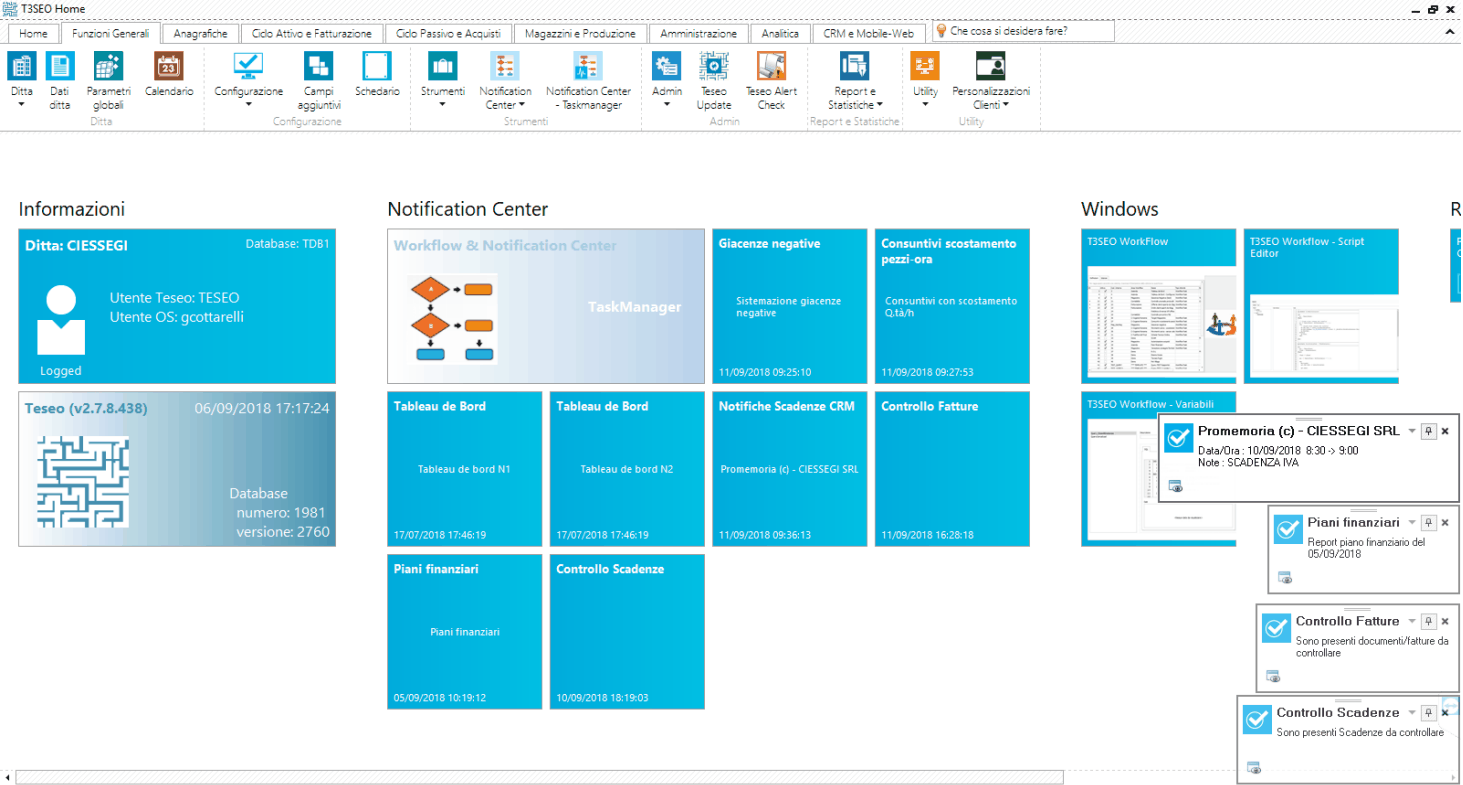Open Ciclo Passivo e Acquisti tab
This screenshot has width=1463, height=785.
448,33
